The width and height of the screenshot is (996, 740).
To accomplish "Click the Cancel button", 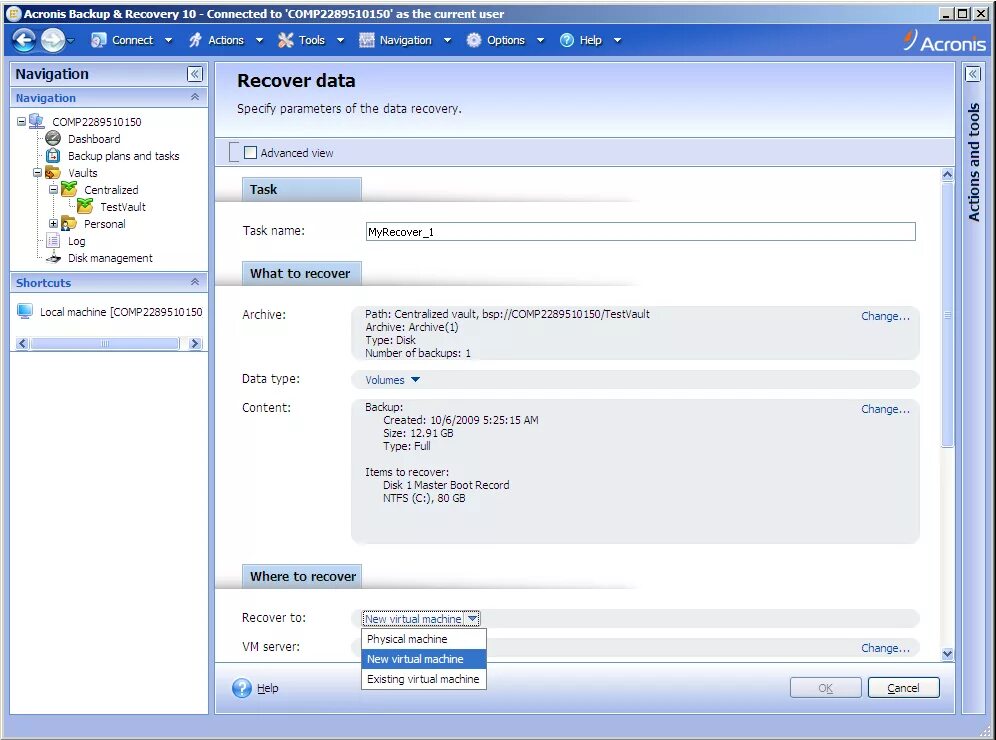I will [x=903, y=688].
